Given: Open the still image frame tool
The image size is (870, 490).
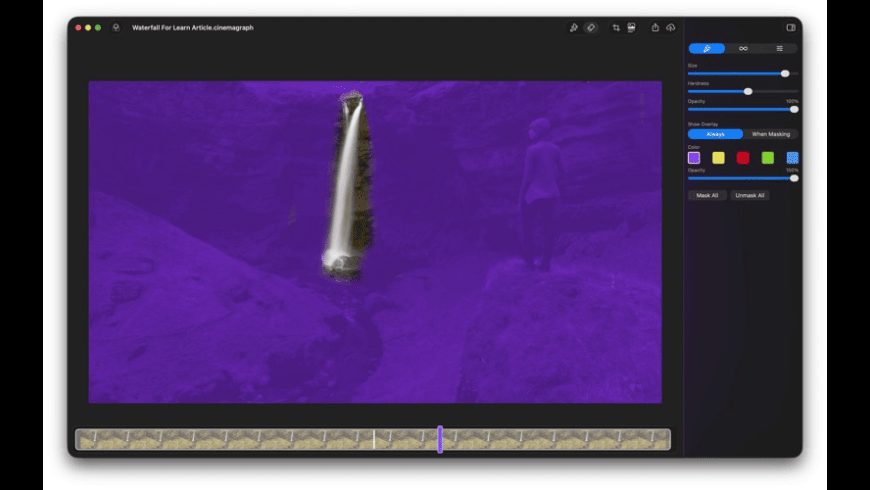Looking at the screenshot, I should (x=631, y=28).
